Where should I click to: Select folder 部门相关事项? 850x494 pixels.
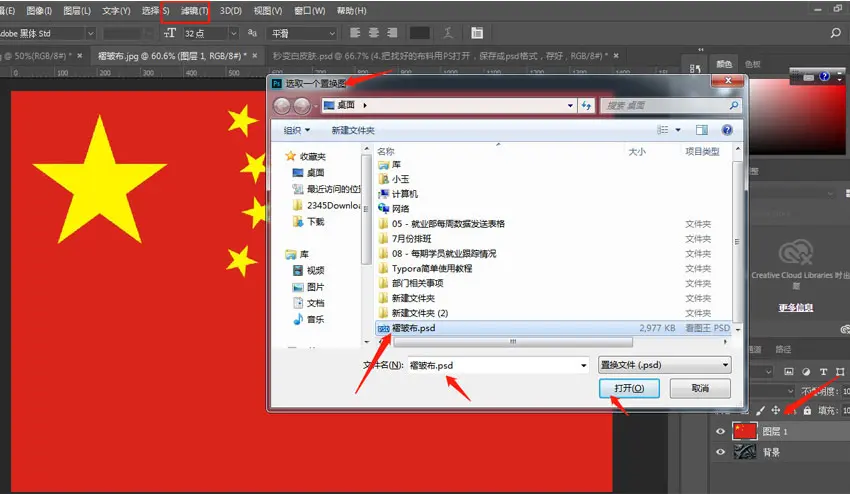(x=417, y=283)
